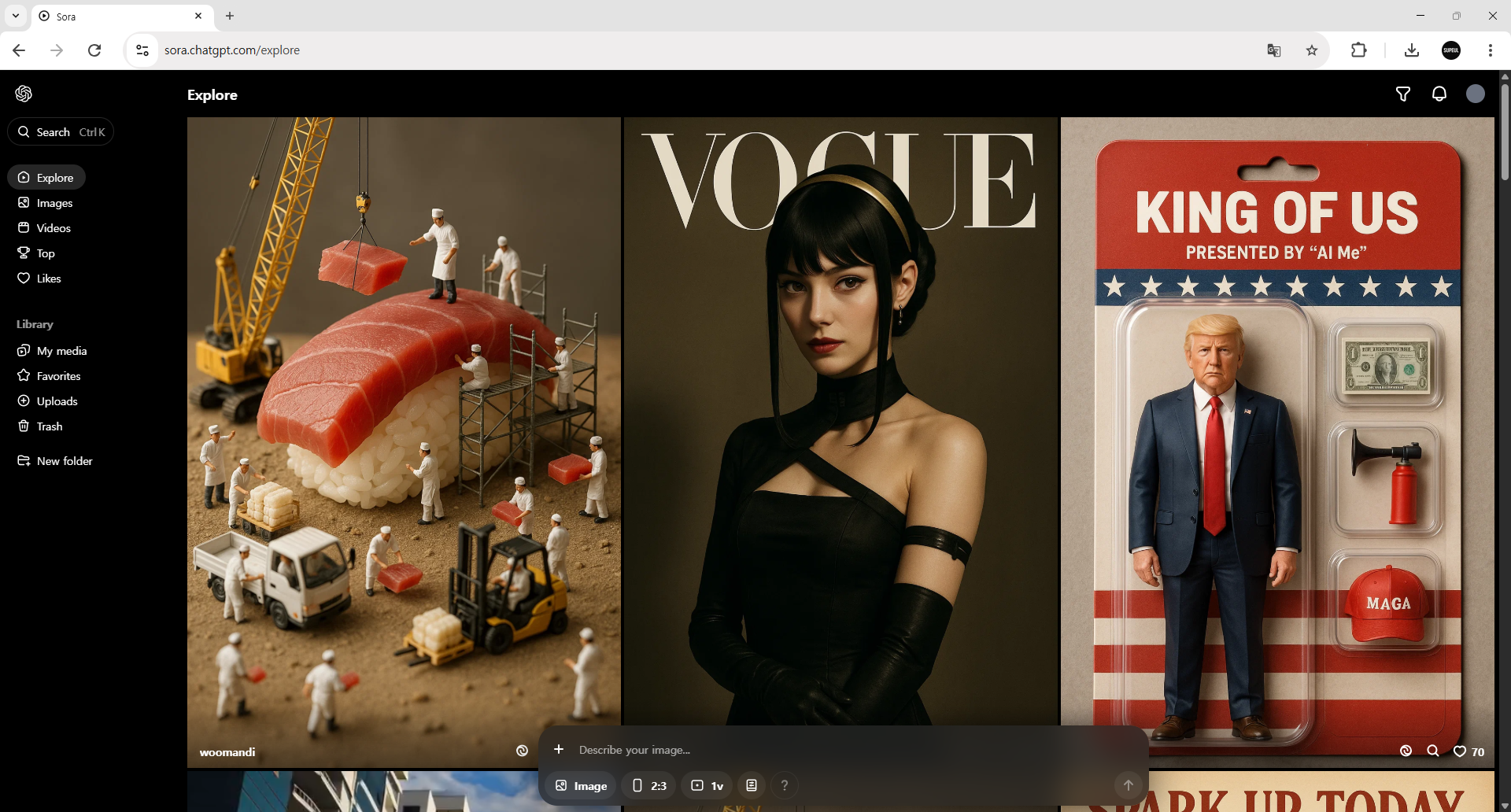Open the Image type dropdown
This screenshot has width=1511, height=812.
coord(581,785)
